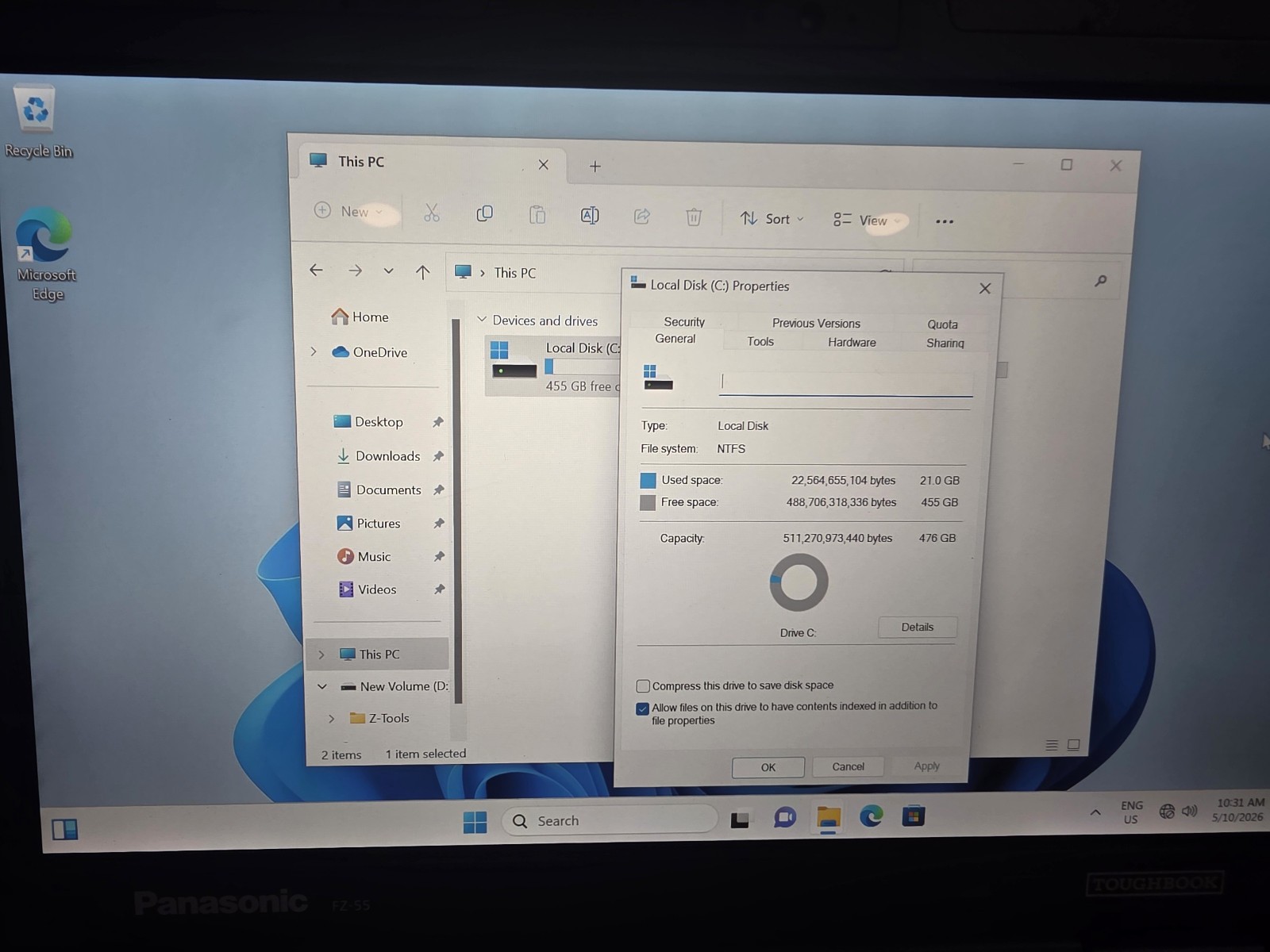
Task: Click the gray Free space swatch
Action: coord(648,503)
